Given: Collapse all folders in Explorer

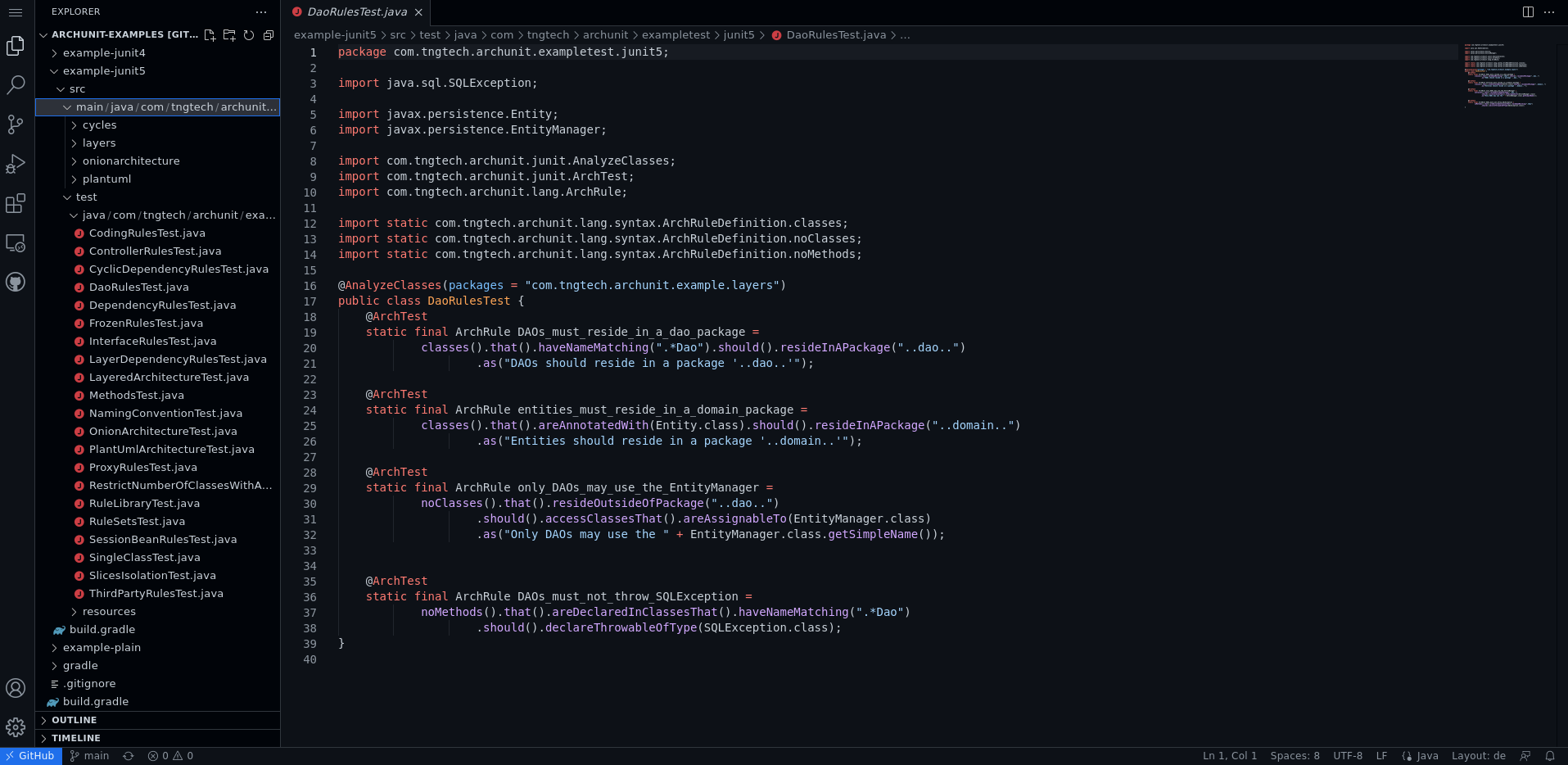Looking at the screenshot, I should pyautogui.click(x=269, y=35).
